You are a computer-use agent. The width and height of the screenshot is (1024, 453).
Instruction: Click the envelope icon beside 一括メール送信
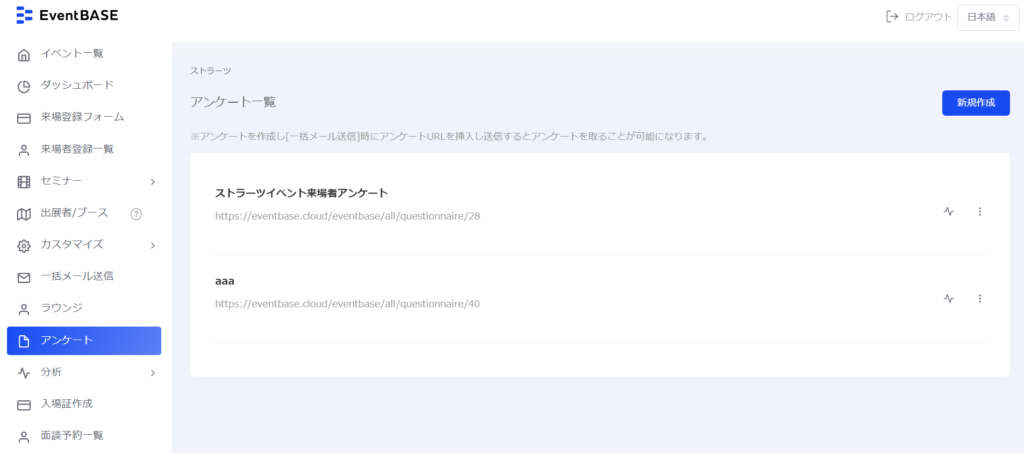pyautogui.click(x=24, y=277)
